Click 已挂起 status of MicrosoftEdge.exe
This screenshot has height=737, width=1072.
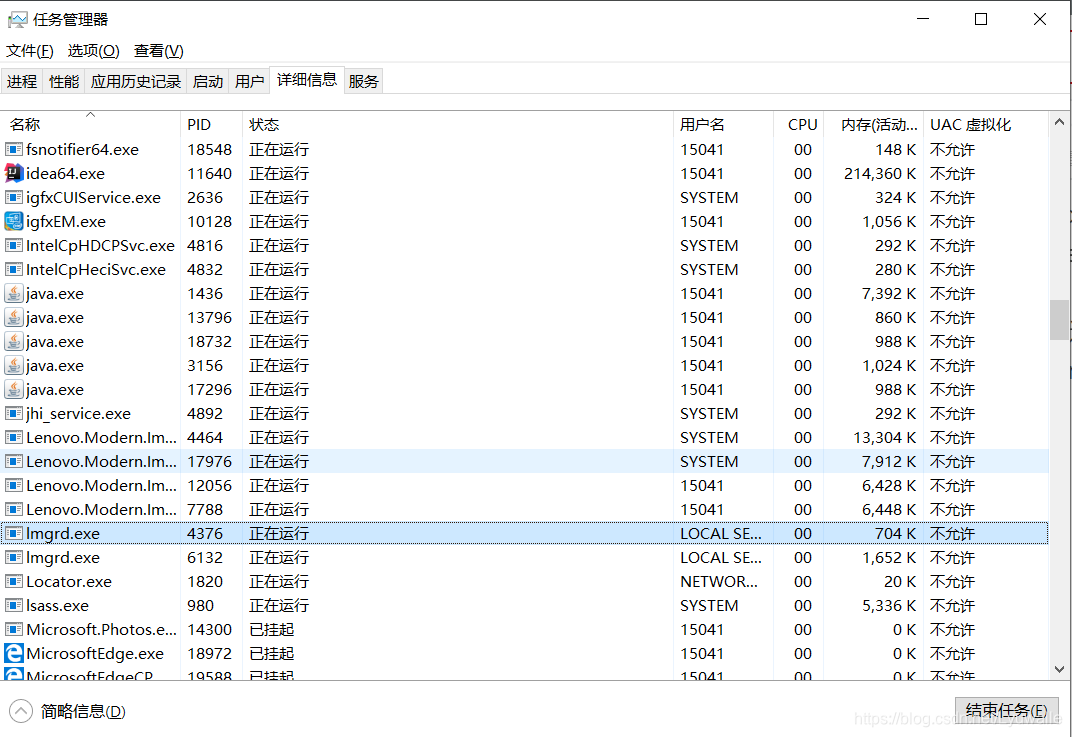(x=271, y=654)
